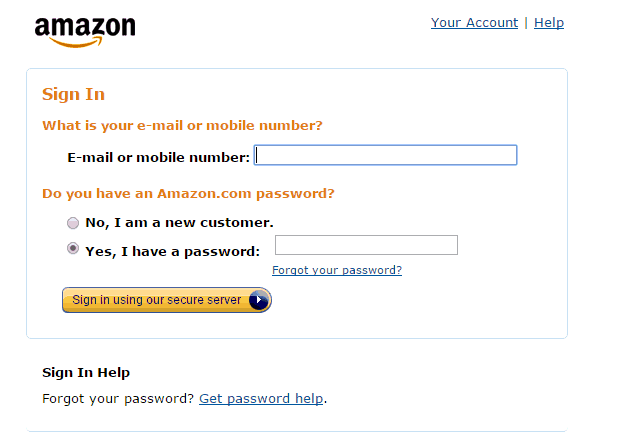Click the "Yes, I have a password:" label text
Screen dimensions: 624x436
(173, 251)
